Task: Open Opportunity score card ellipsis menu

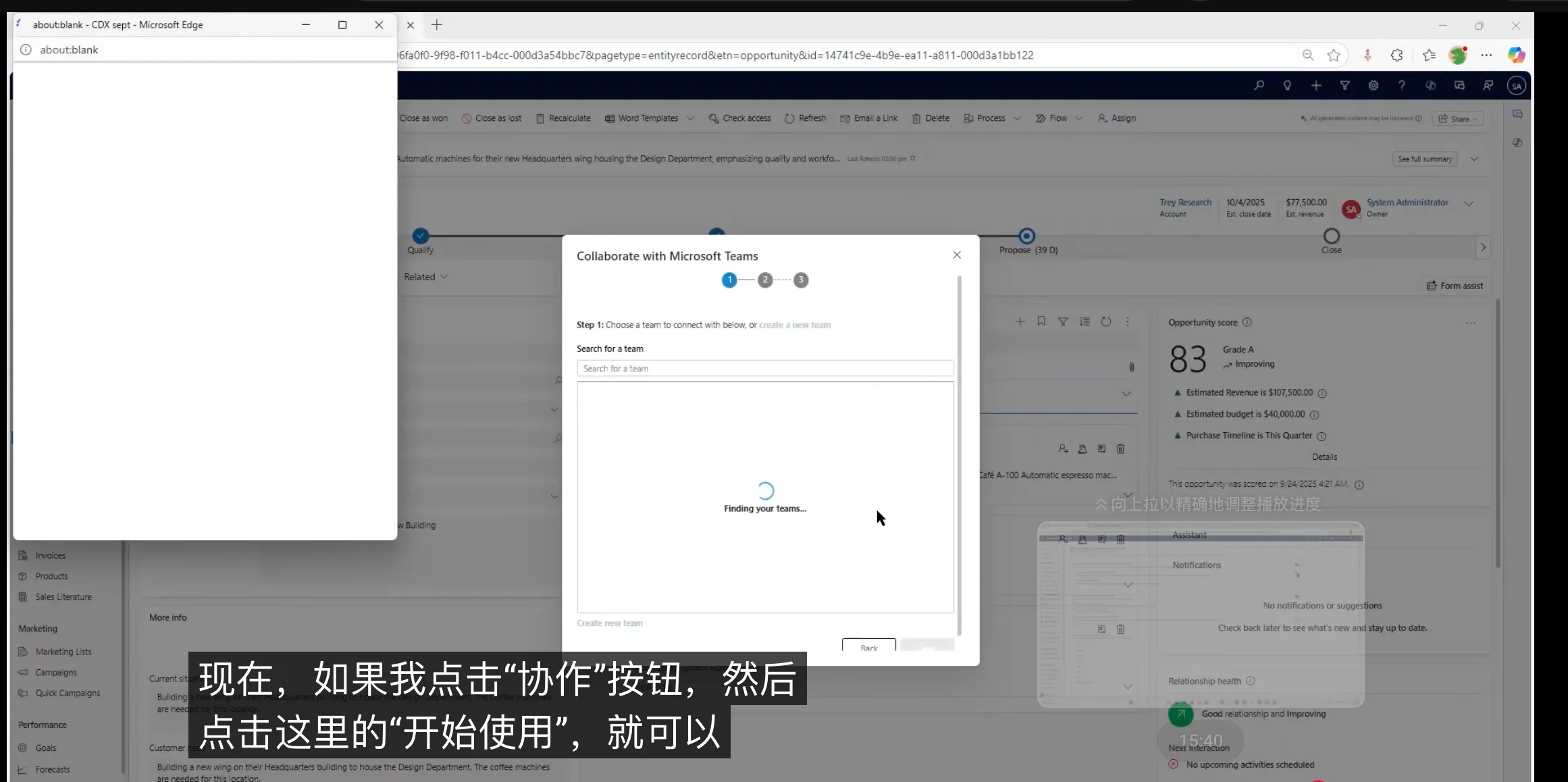Action: point(1471,323)
